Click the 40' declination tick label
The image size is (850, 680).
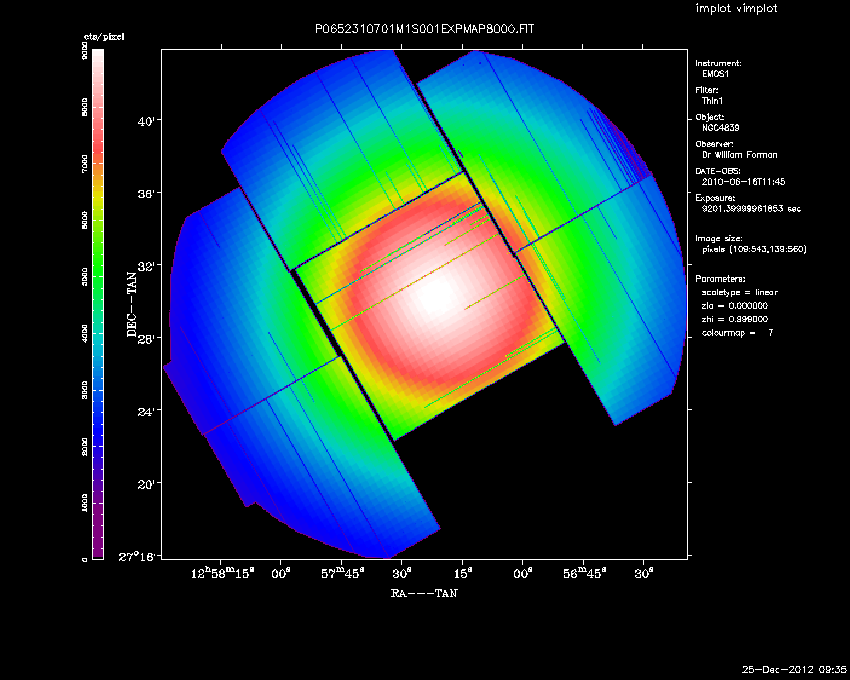click(x=146, y=121)
